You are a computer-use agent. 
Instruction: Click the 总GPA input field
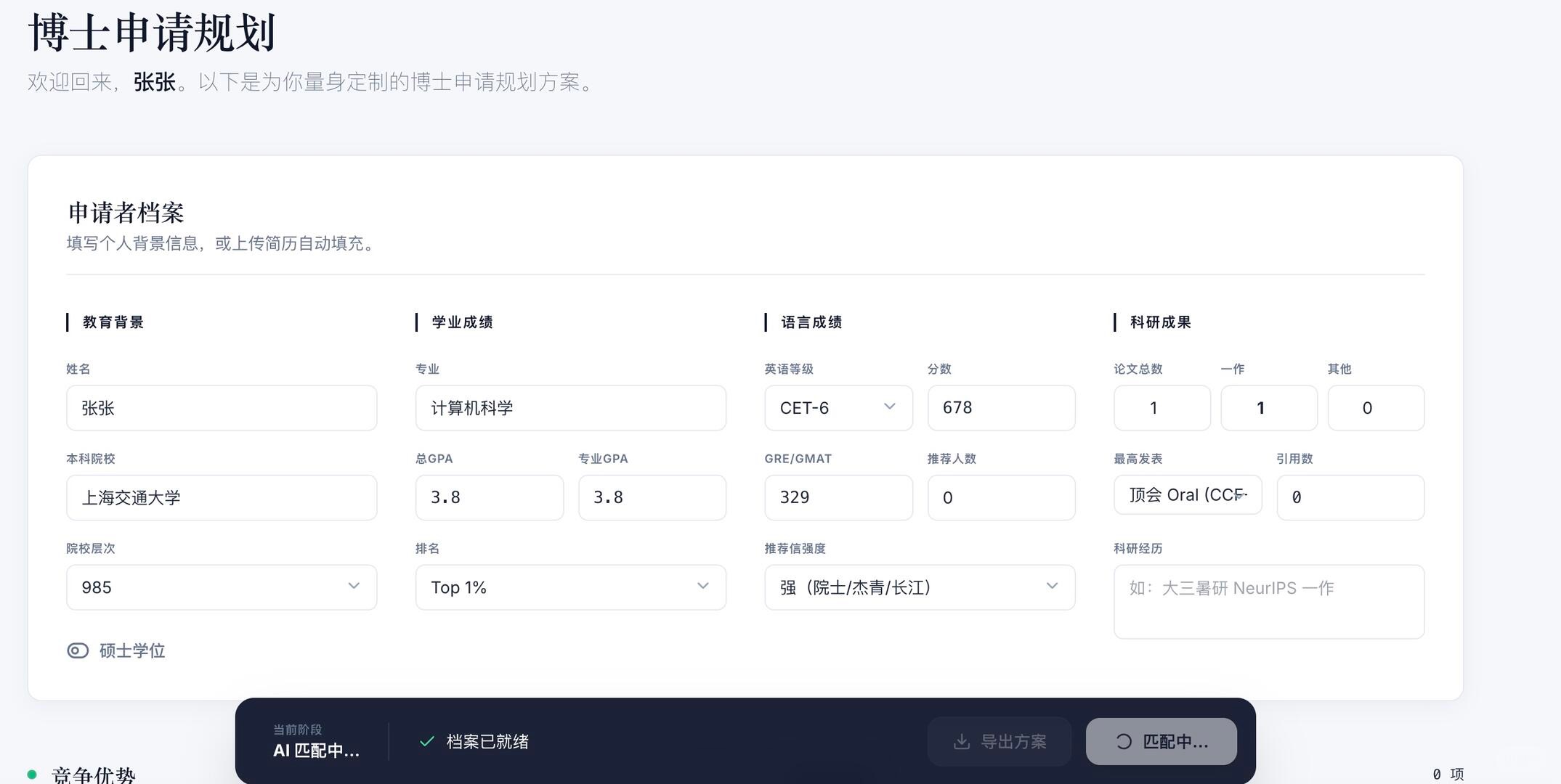[489, 498]
